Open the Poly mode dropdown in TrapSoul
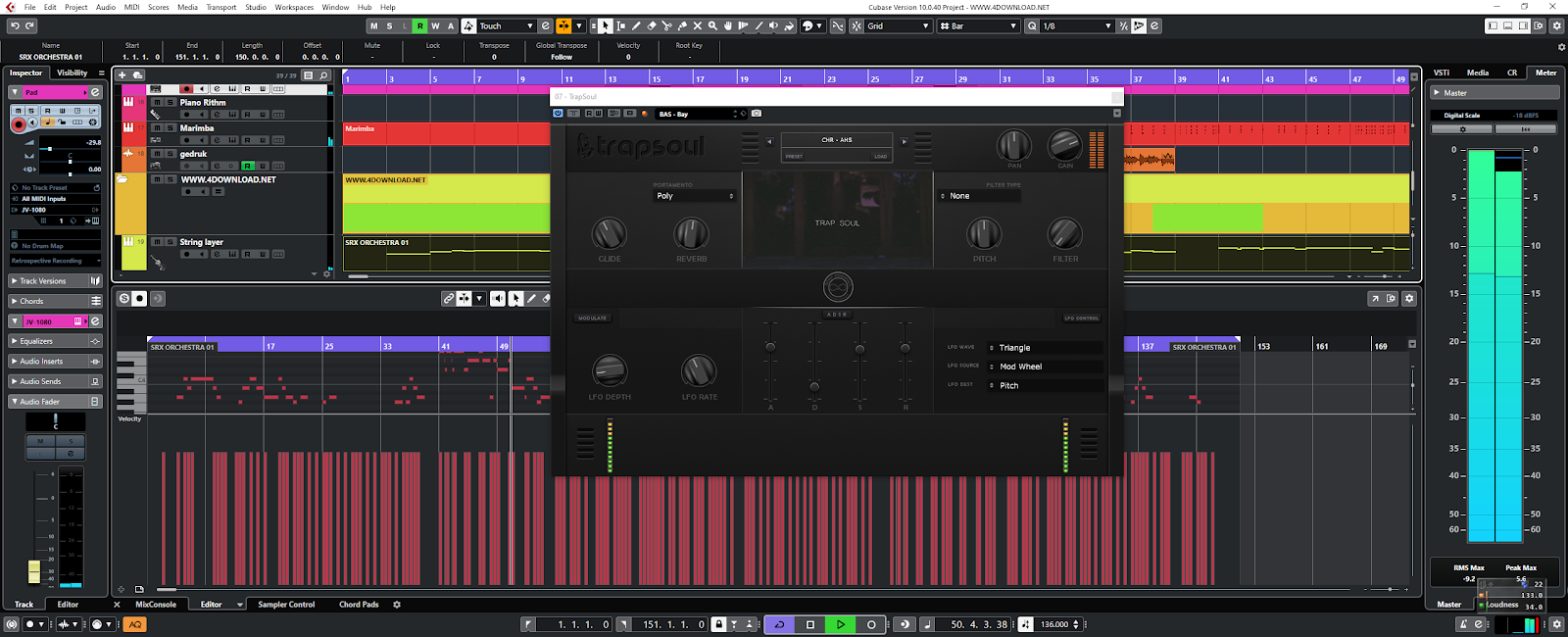1568x637 pixels. 694,196
